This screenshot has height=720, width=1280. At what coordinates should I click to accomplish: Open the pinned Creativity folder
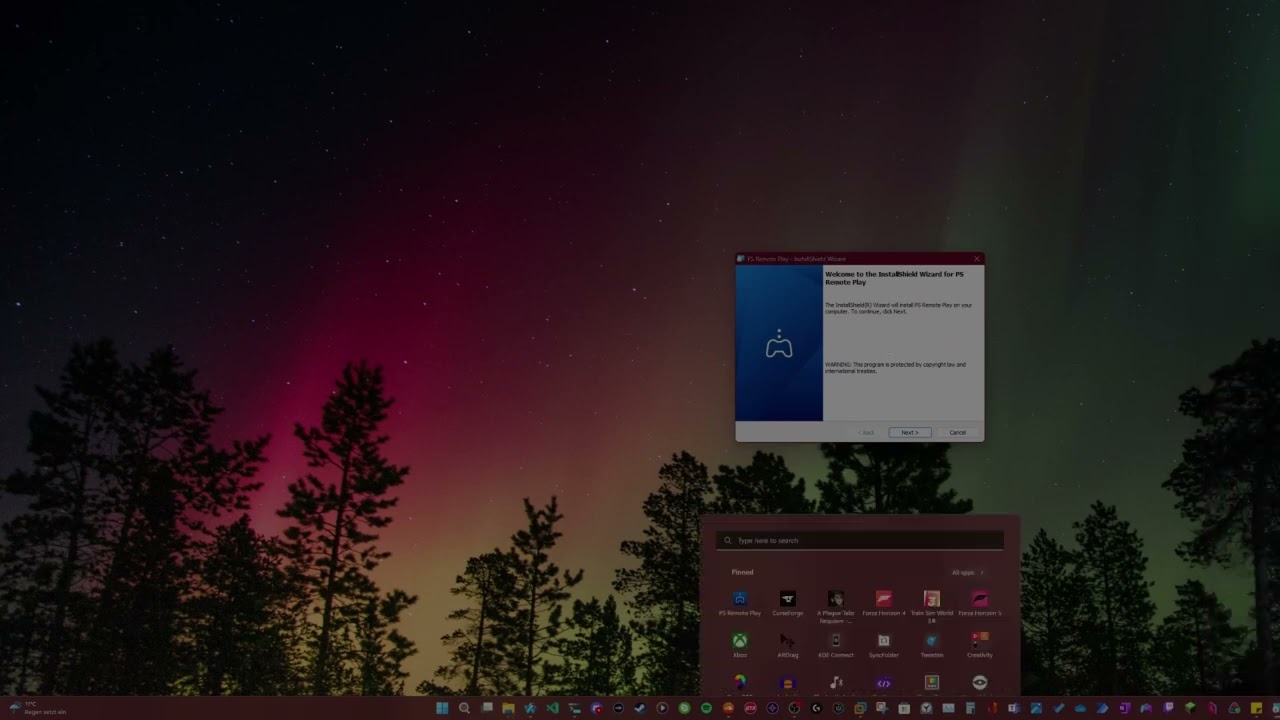point(980,645)
